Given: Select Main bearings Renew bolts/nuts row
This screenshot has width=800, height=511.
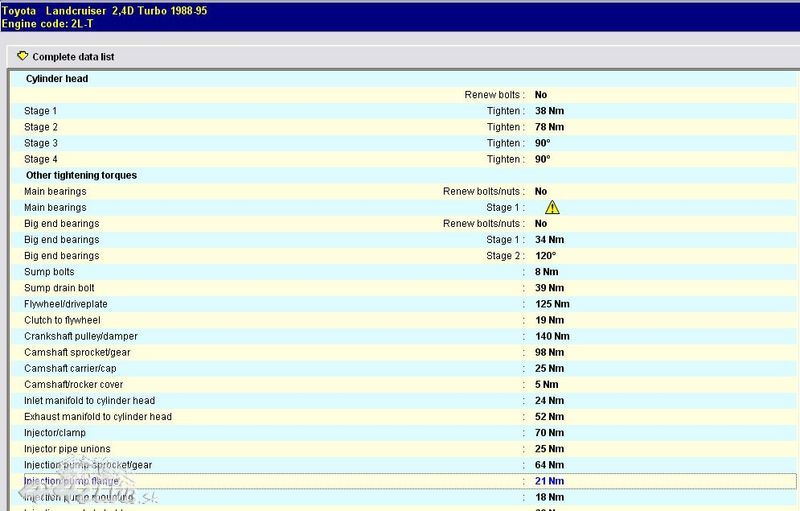Looking at the screenshot, I should pos(403,191).
